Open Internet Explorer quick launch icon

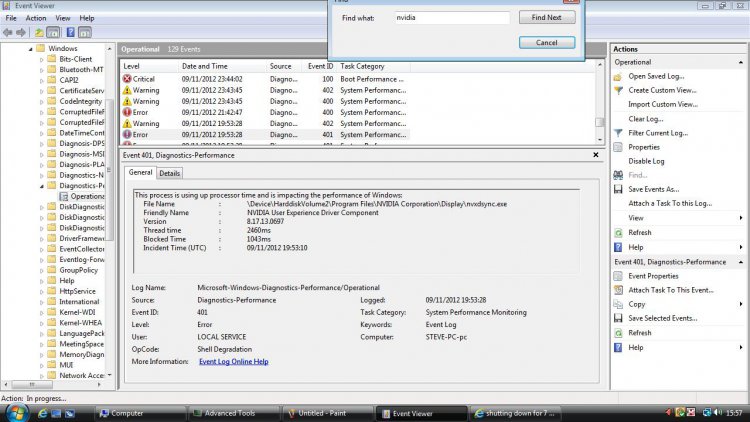(x=42, y=413)
